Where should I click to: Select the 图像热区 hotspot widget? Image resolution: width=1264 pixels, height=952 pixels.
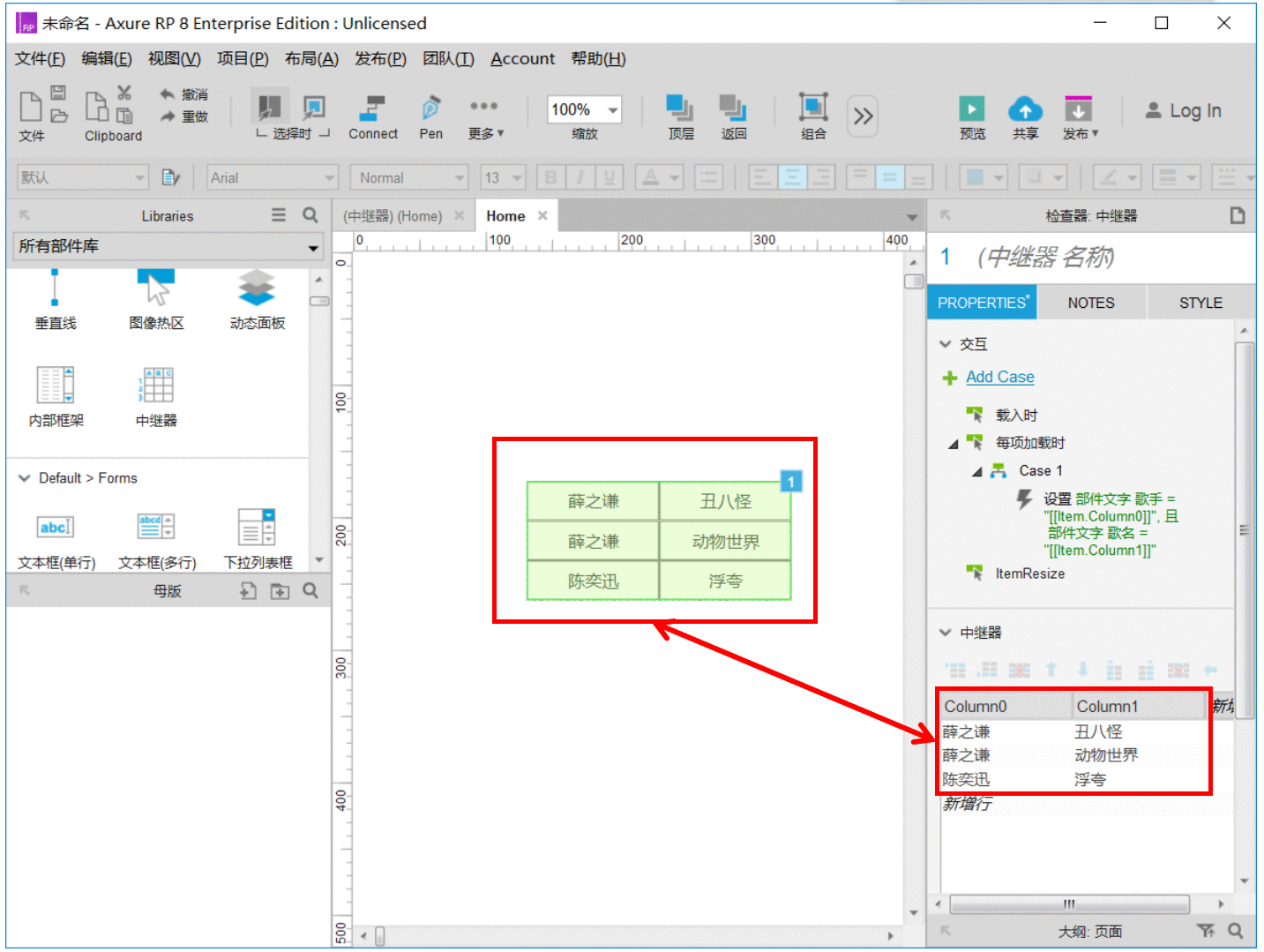coord(156,301)
